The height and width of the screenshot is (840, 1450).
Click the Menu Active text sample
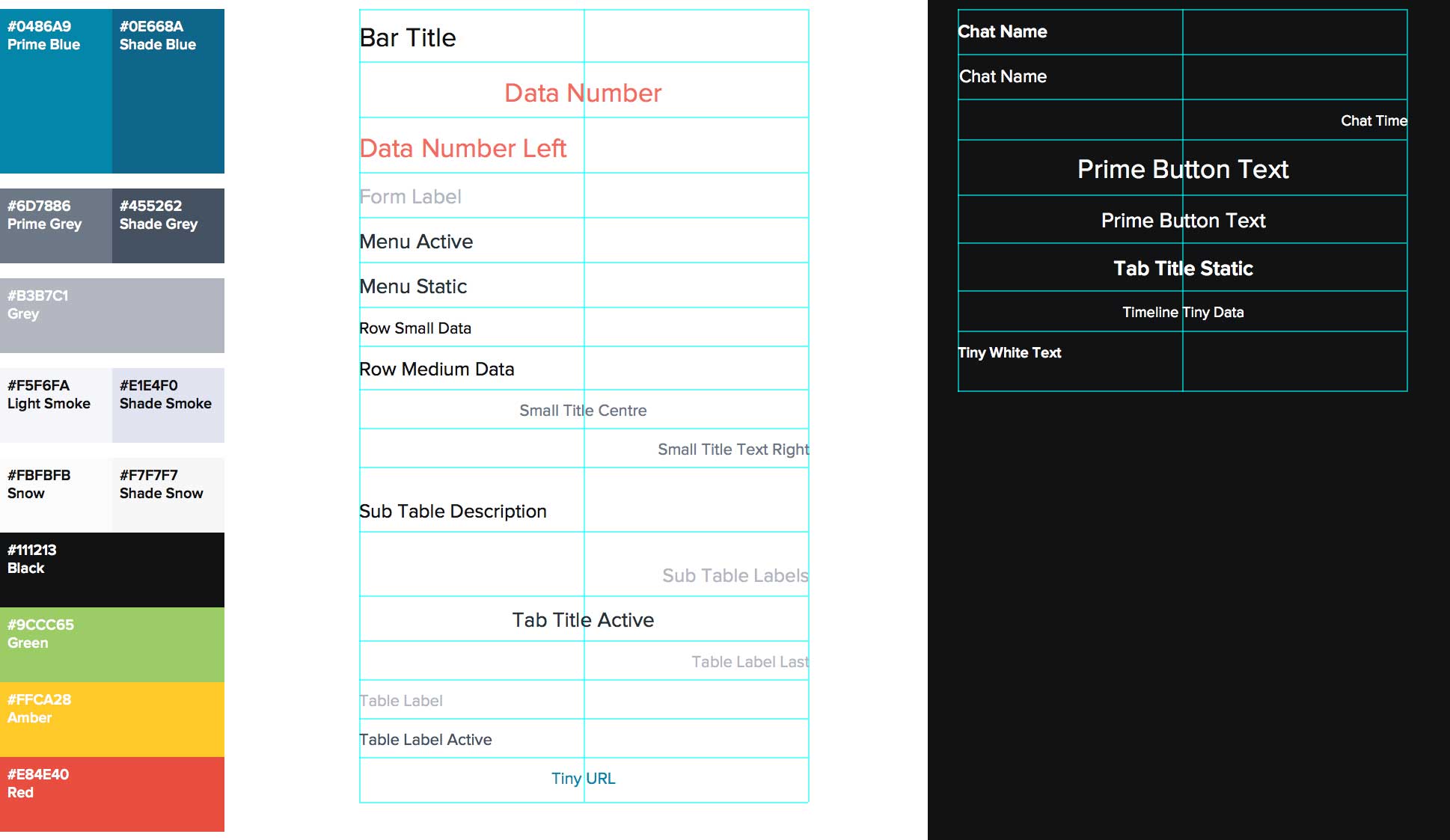point(416,242)
